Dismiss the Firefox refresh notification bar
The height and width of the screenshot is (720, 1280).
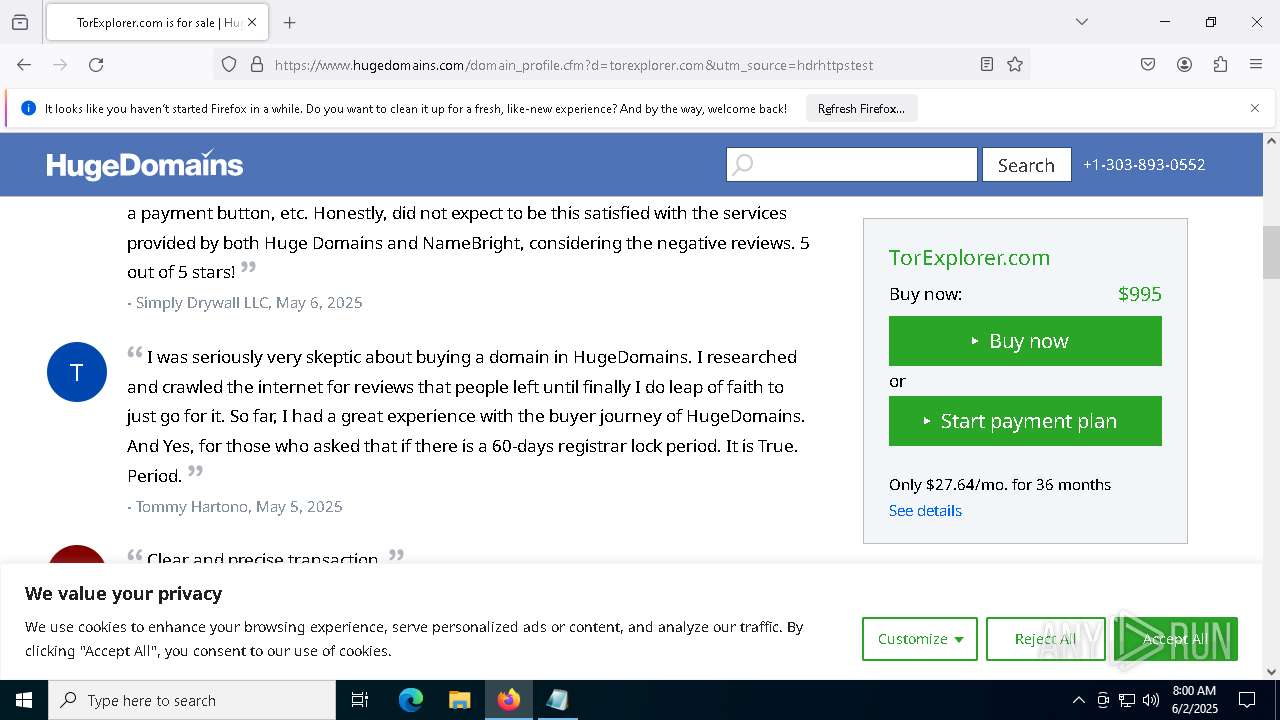coord(1255,108)
